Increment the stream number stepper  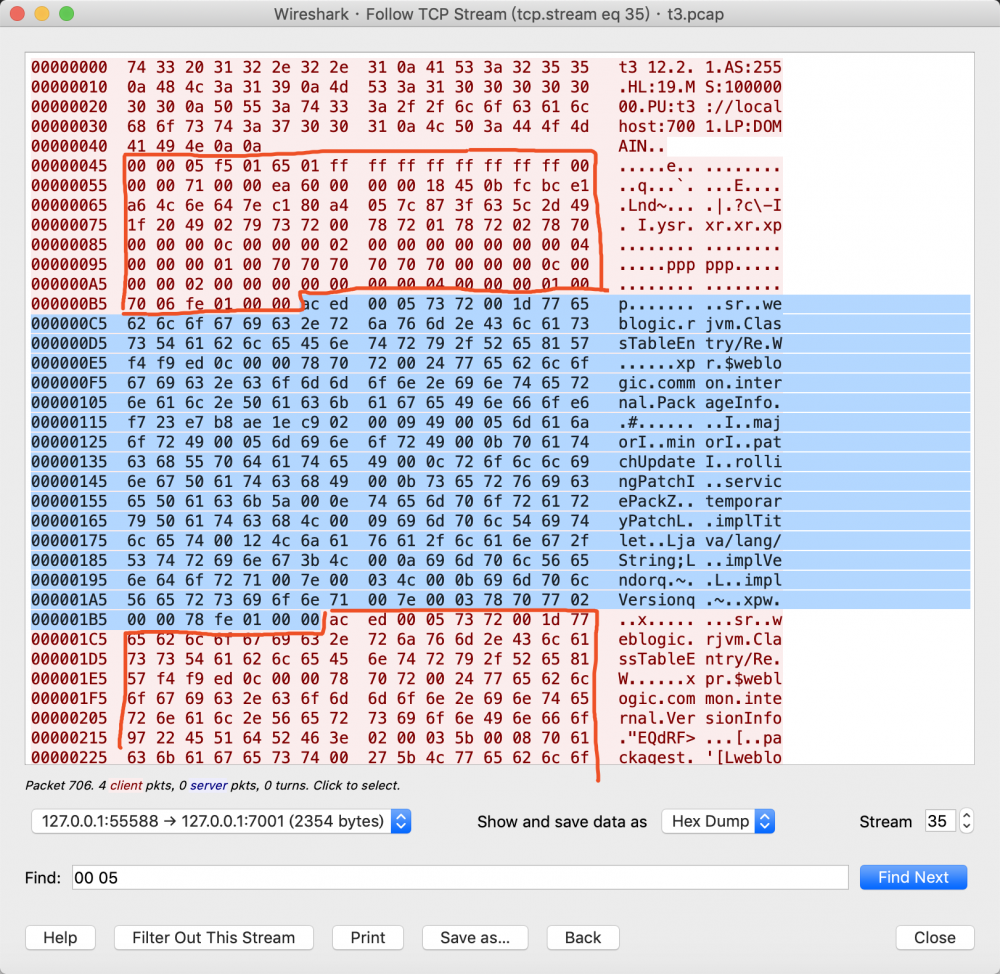(x=966, y=815)
